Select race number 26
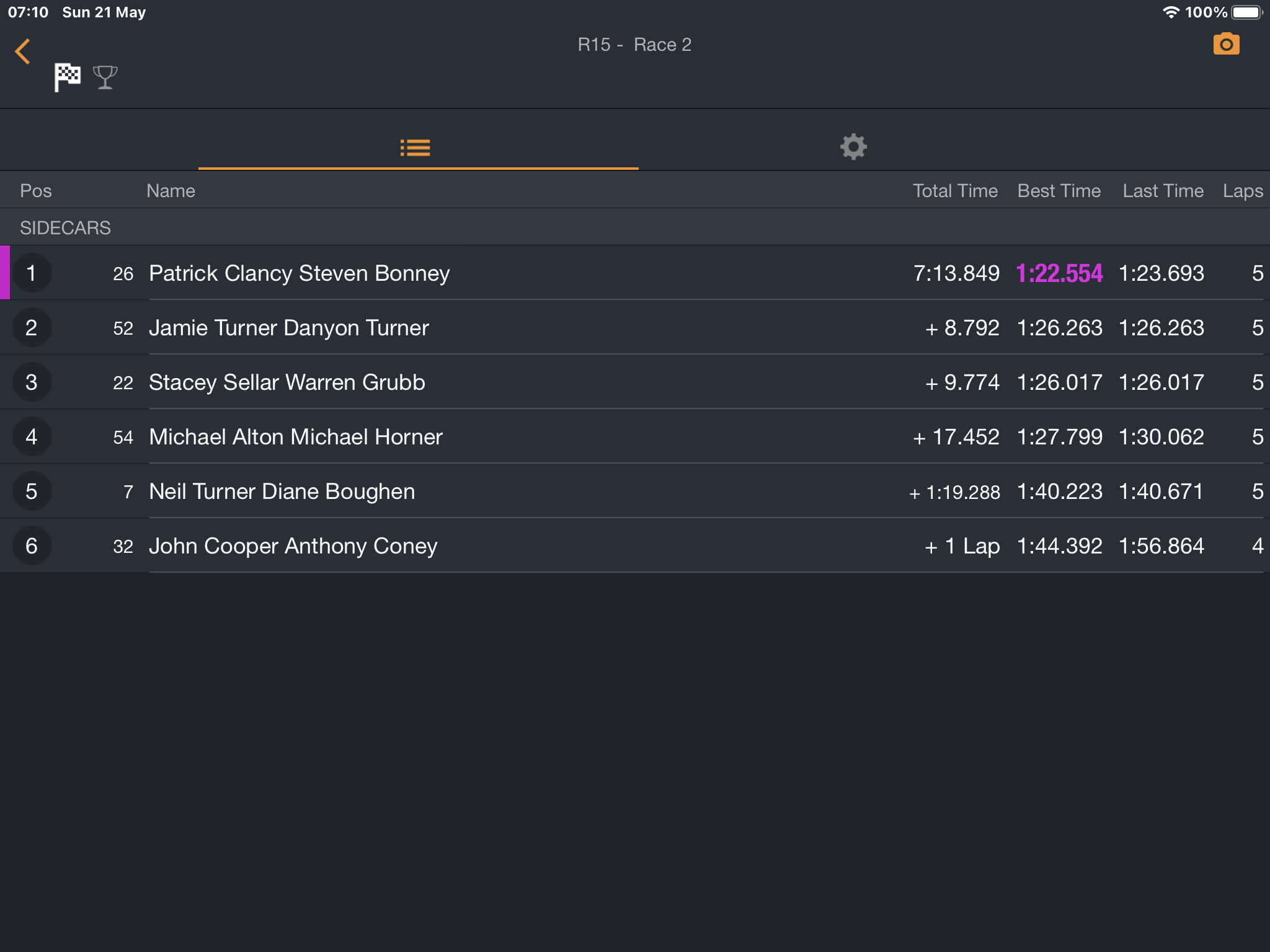This screenshot has height=952, width=1270. coord(123,274)
